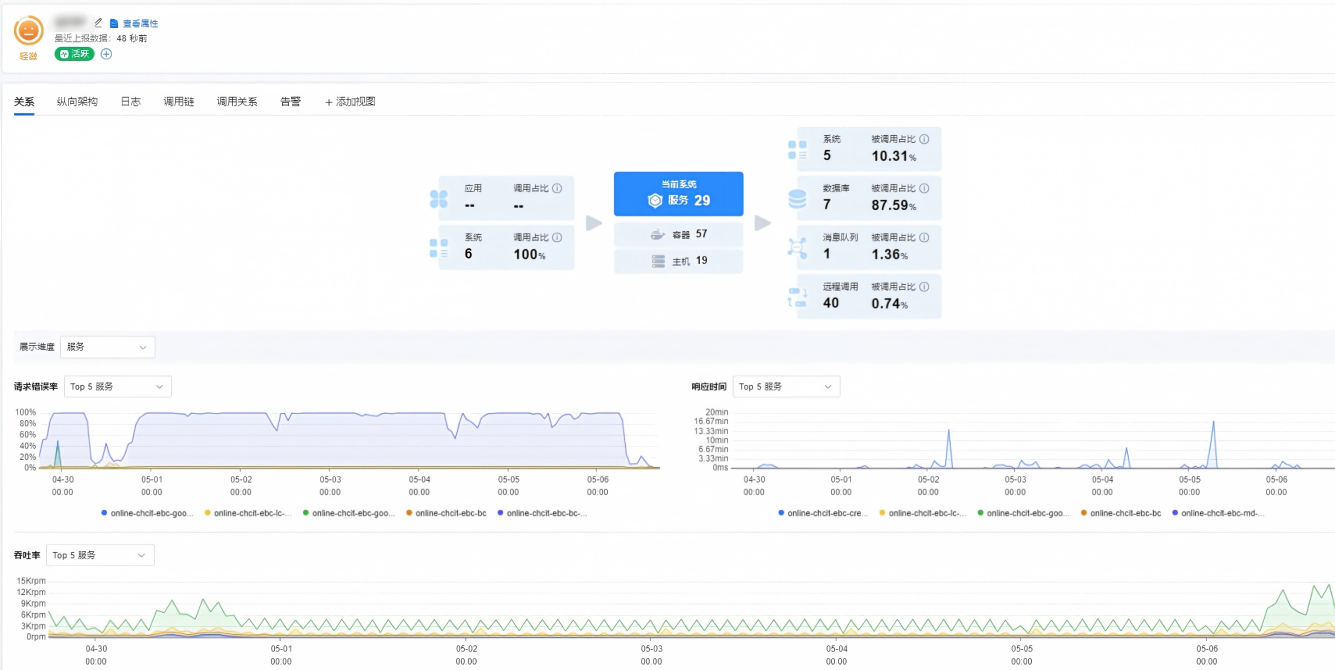Click info icon for 消息队列 被调用占比
1335x670 pixels.
coord(924,237)
